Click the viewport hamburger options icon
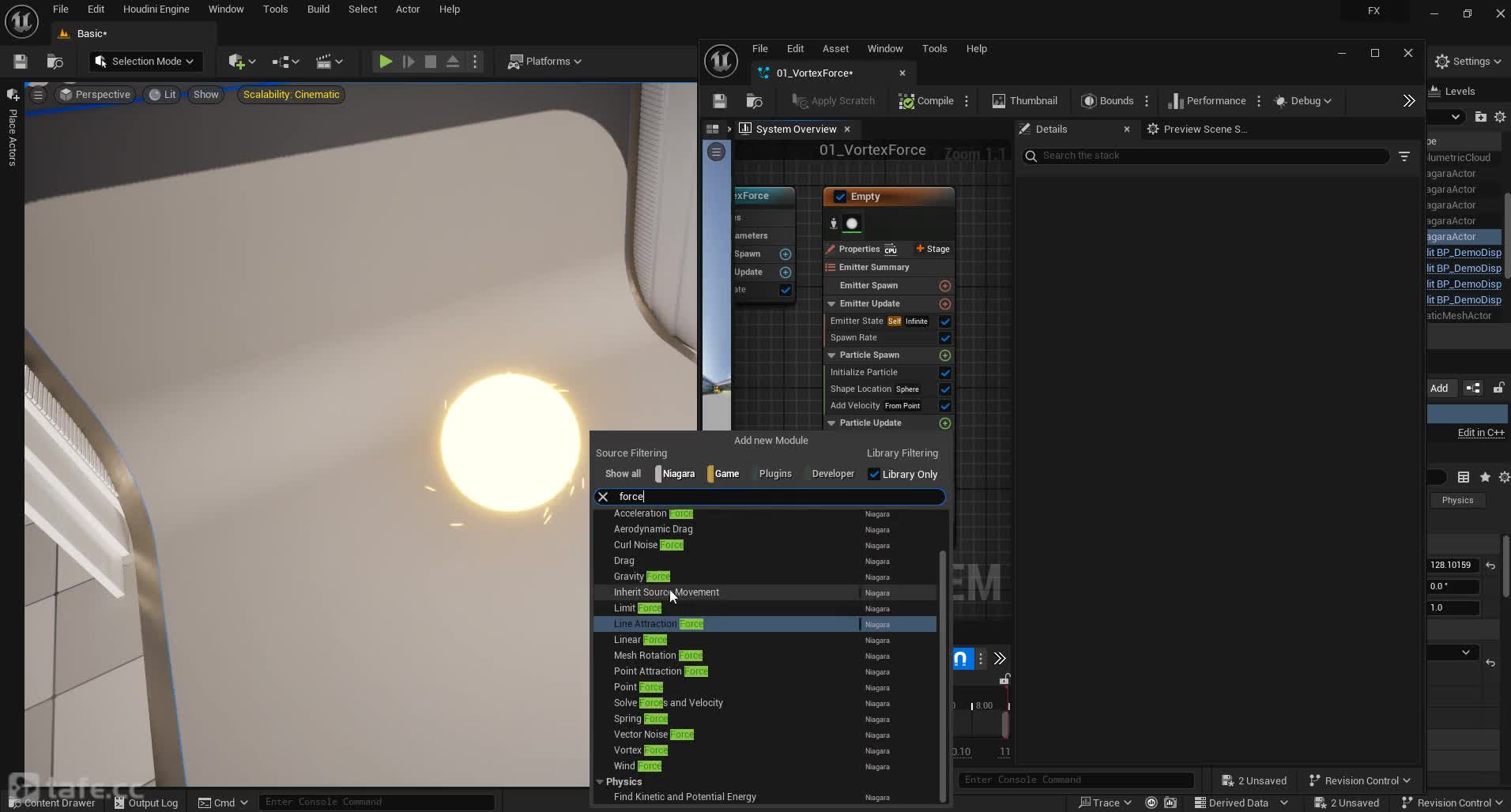 [x=38, y=95]
